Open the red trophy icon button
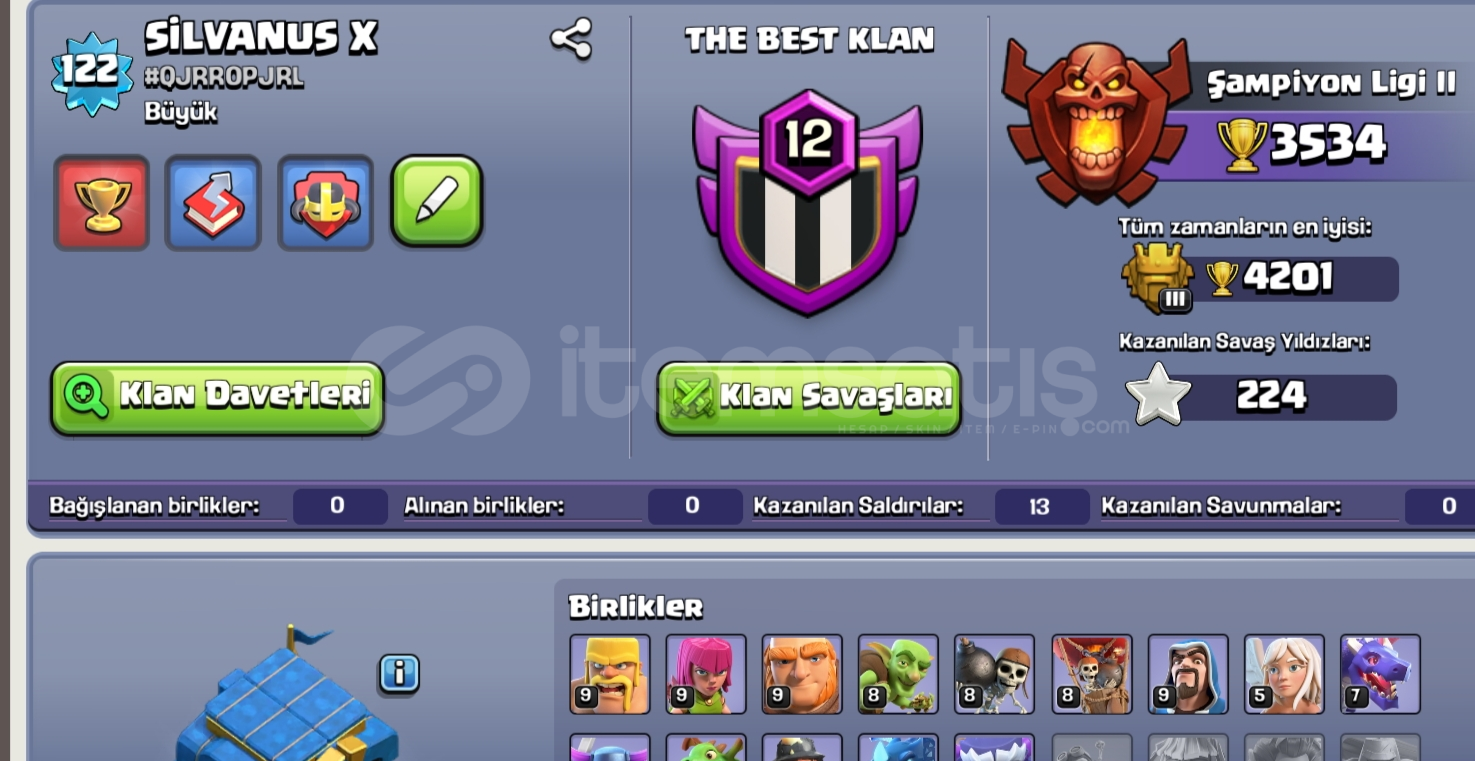 [101, 202]
